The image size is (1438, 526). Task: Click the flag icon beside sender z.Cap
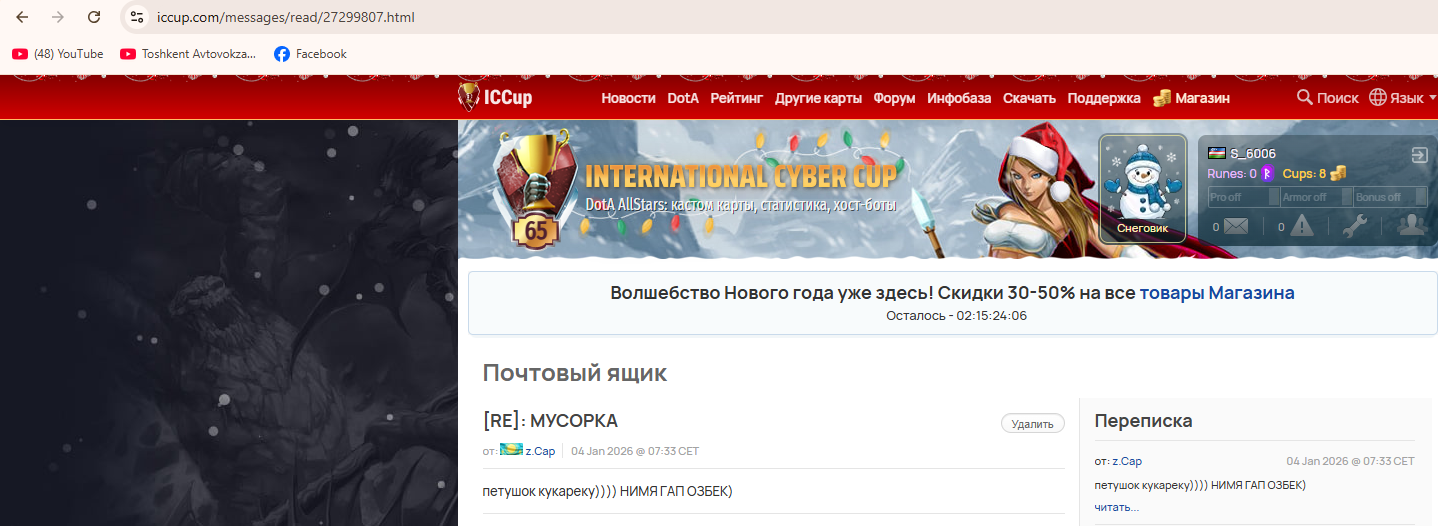pyautogui.click(x=511, y=451)
